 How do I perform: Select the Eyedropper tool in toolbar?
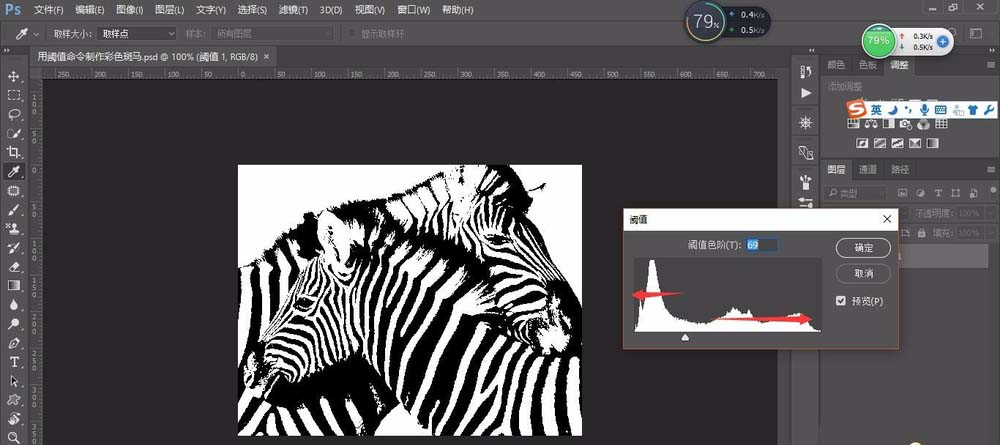click(14, 172)
